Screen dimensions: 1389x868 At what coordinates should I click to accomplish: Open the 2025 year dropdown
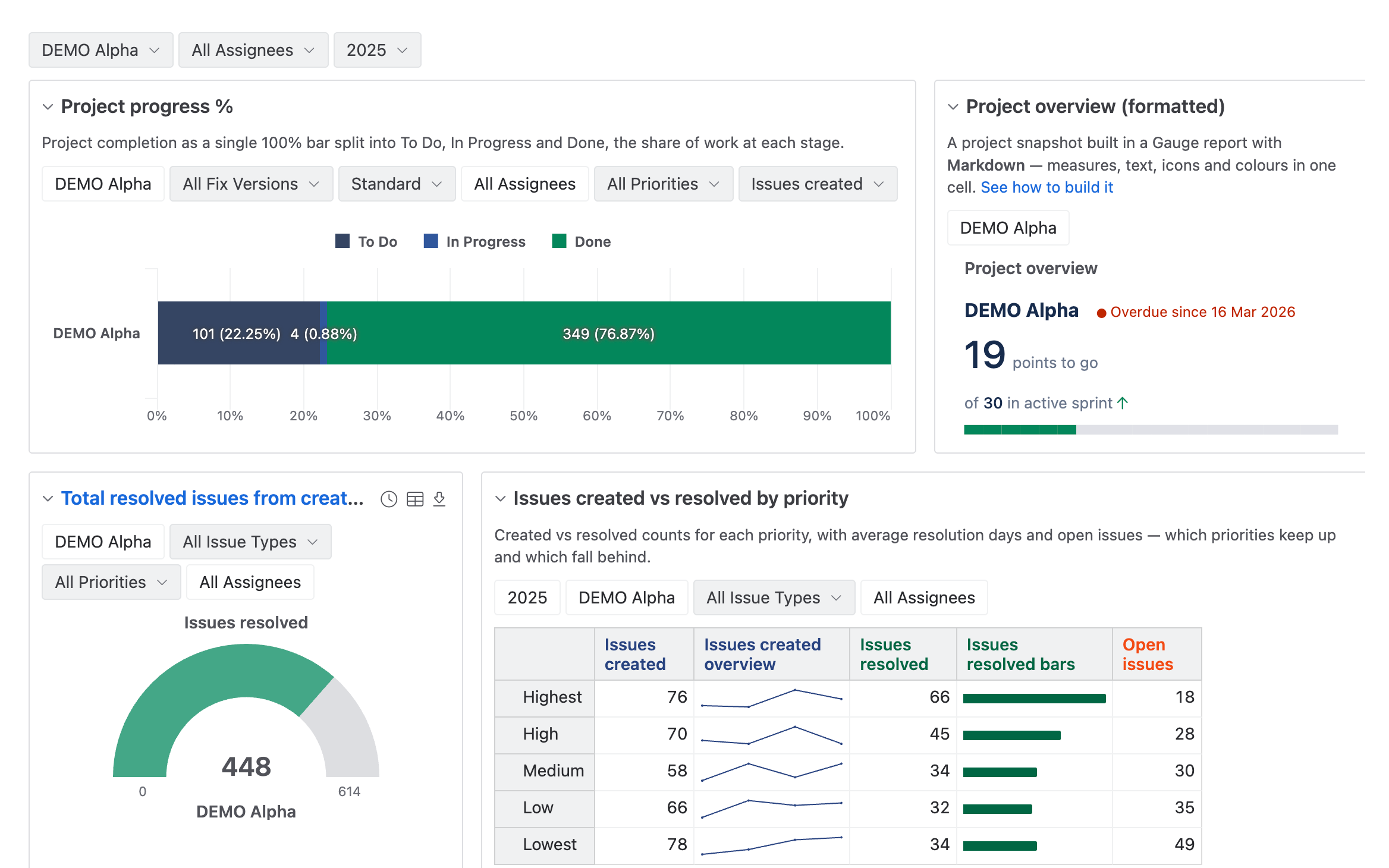coord(378,50)
